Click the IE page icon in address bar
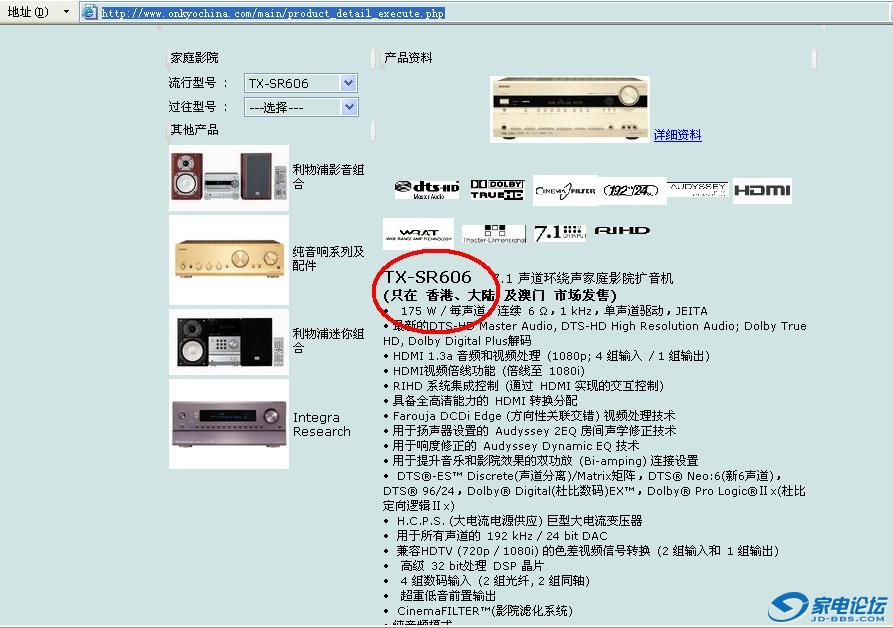 tap(89, 12)
